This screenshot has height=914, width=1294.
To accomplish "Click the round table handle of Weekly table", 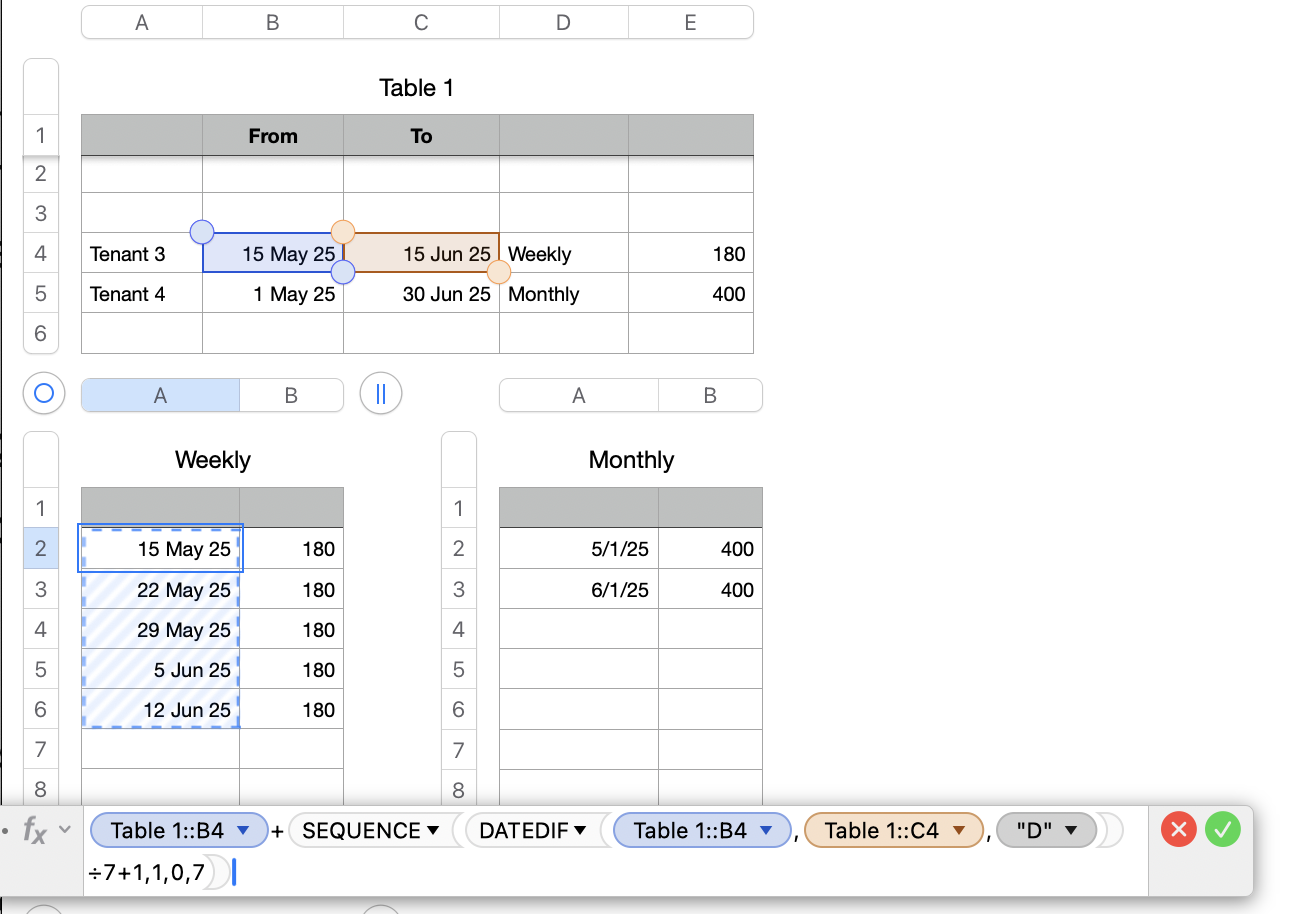I will tap(43, 394).
